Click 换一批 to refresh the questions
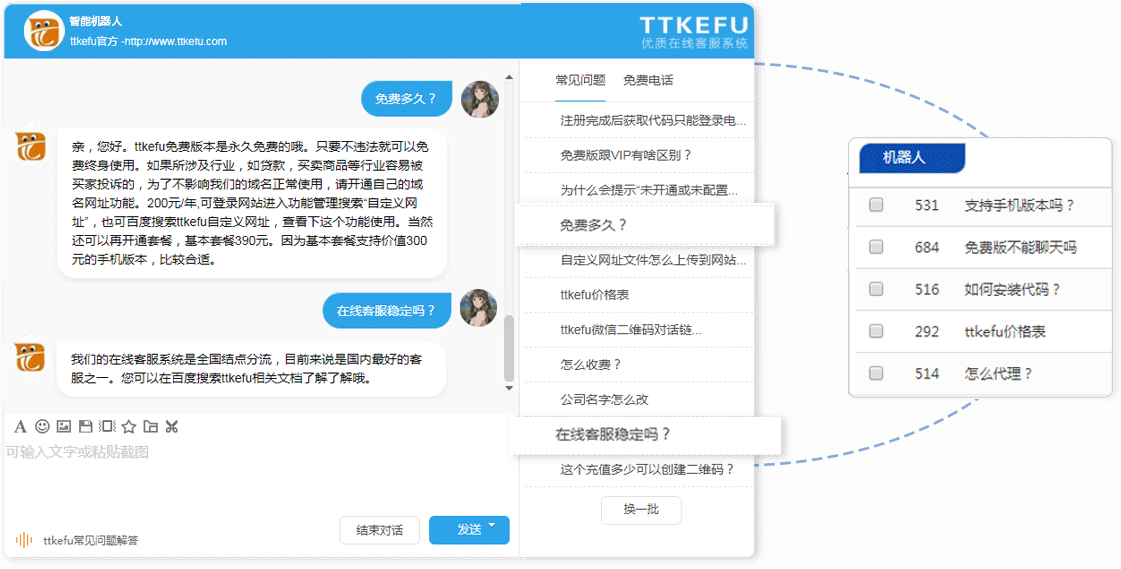The height and width of the screenshot is (569, 1121). coord(641,510)
